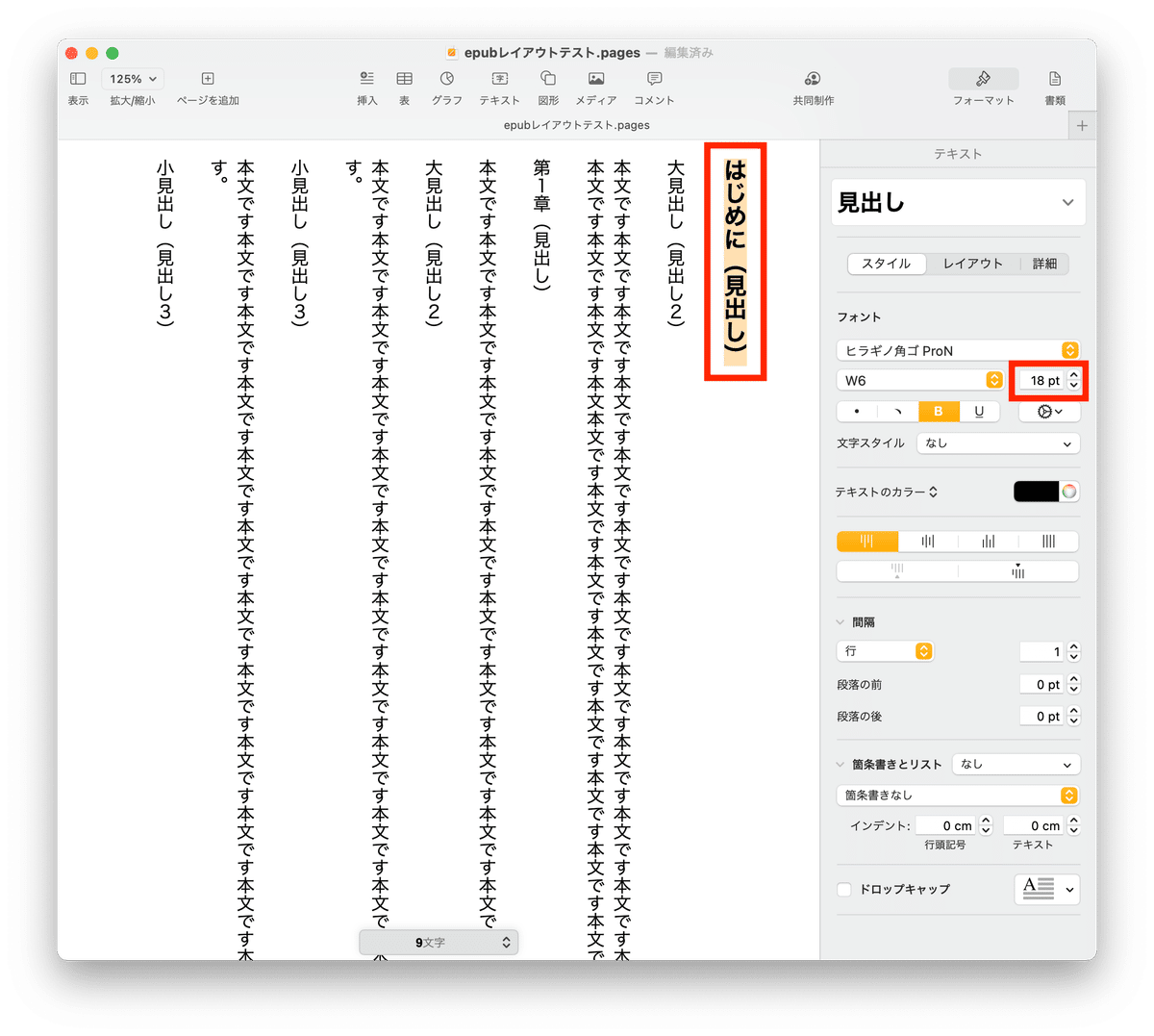Open font family ヒラギノ角ゴ ProN dropdown
The width and height of the screenshot is (1154, 1036).
[958, 350]
